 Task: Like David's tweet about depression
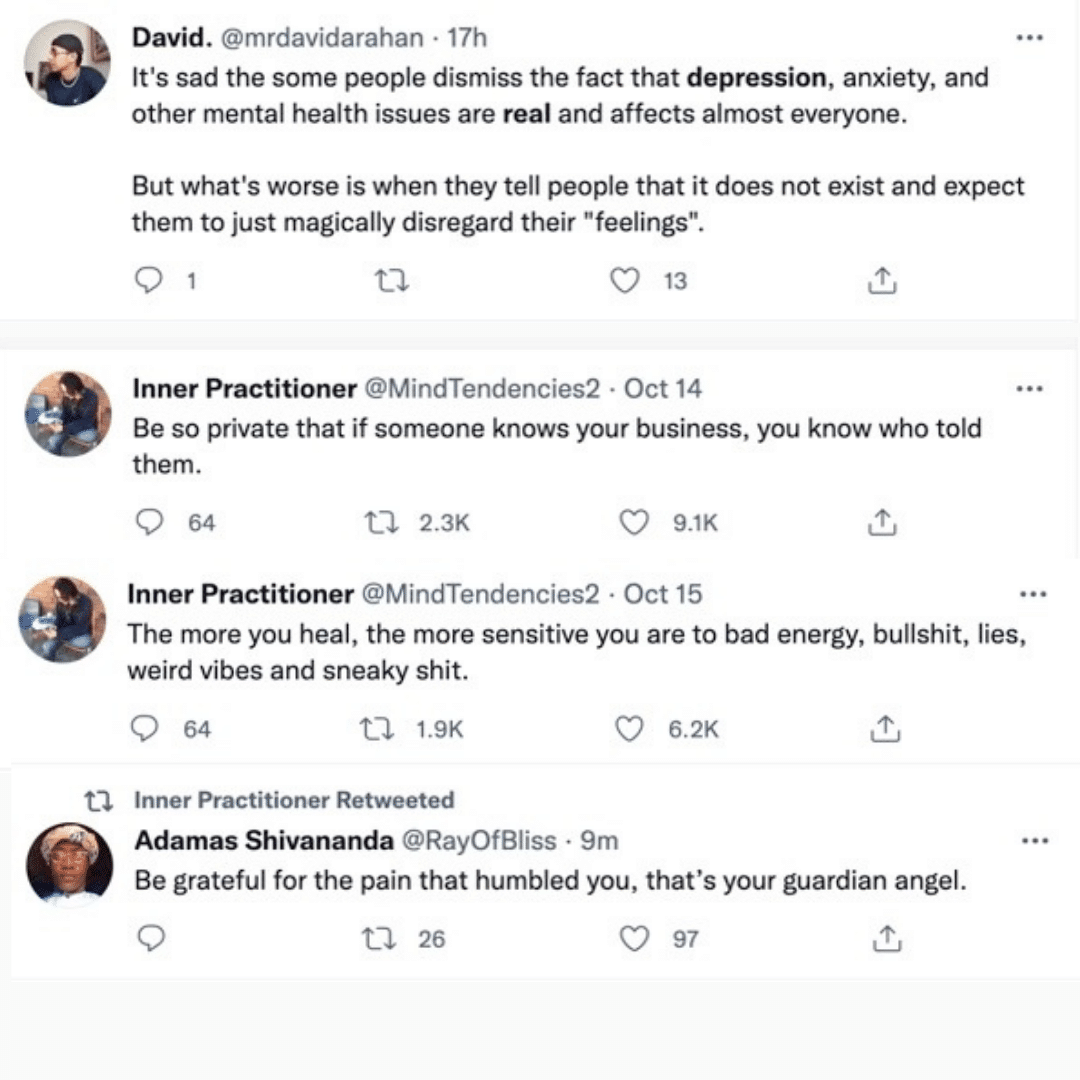pos(624,281)
